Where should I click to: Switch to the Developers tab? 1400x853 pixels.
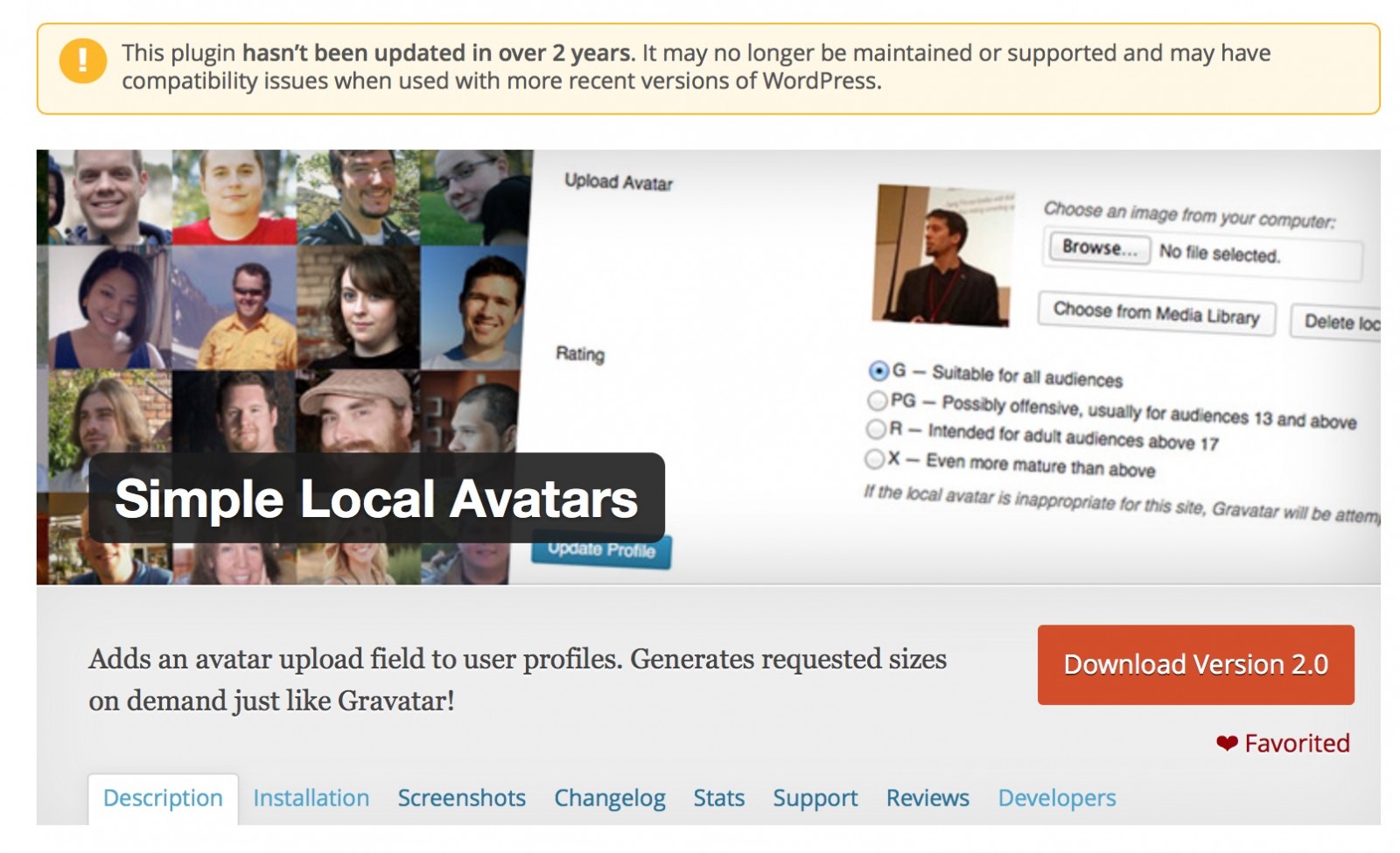tap(1057, 798)
